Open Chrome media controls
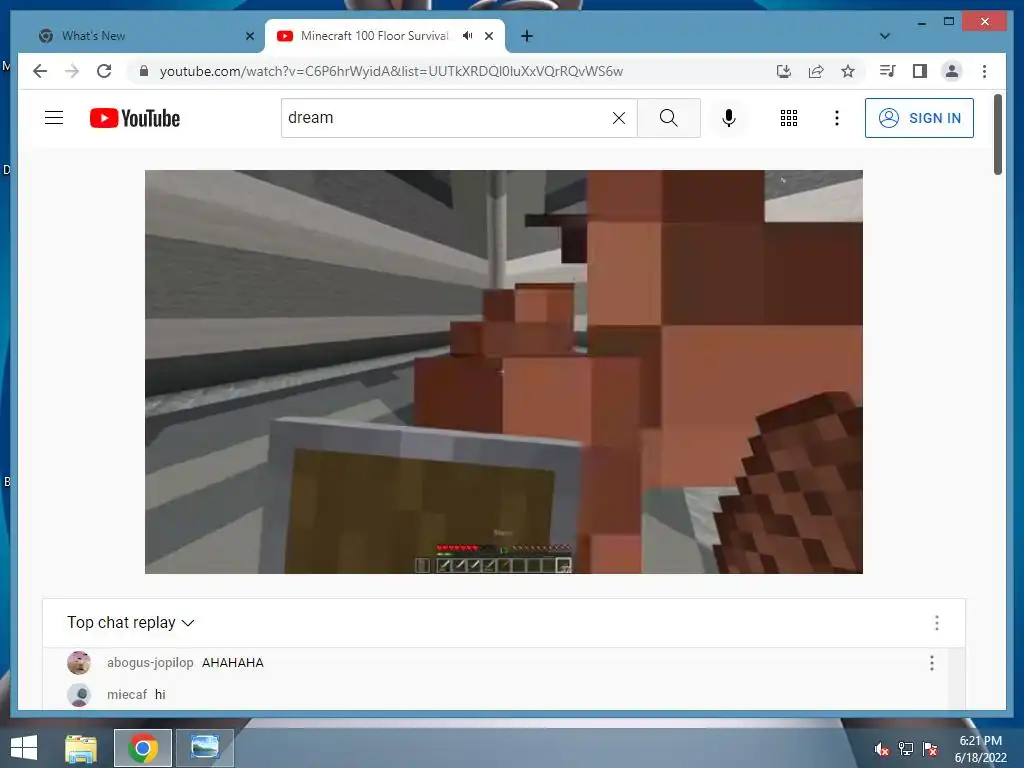Screen dimensions: 1024x768 (x=887, y=71)
